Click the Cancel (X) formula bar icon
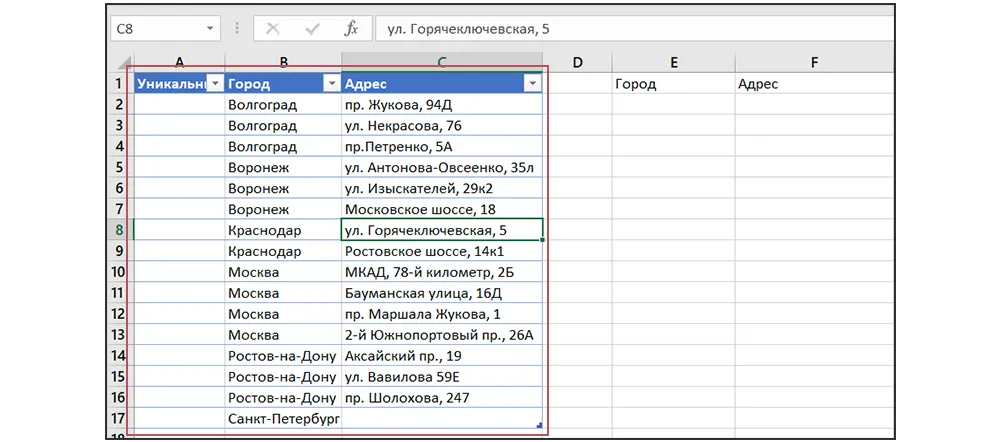 click(272, 29)
